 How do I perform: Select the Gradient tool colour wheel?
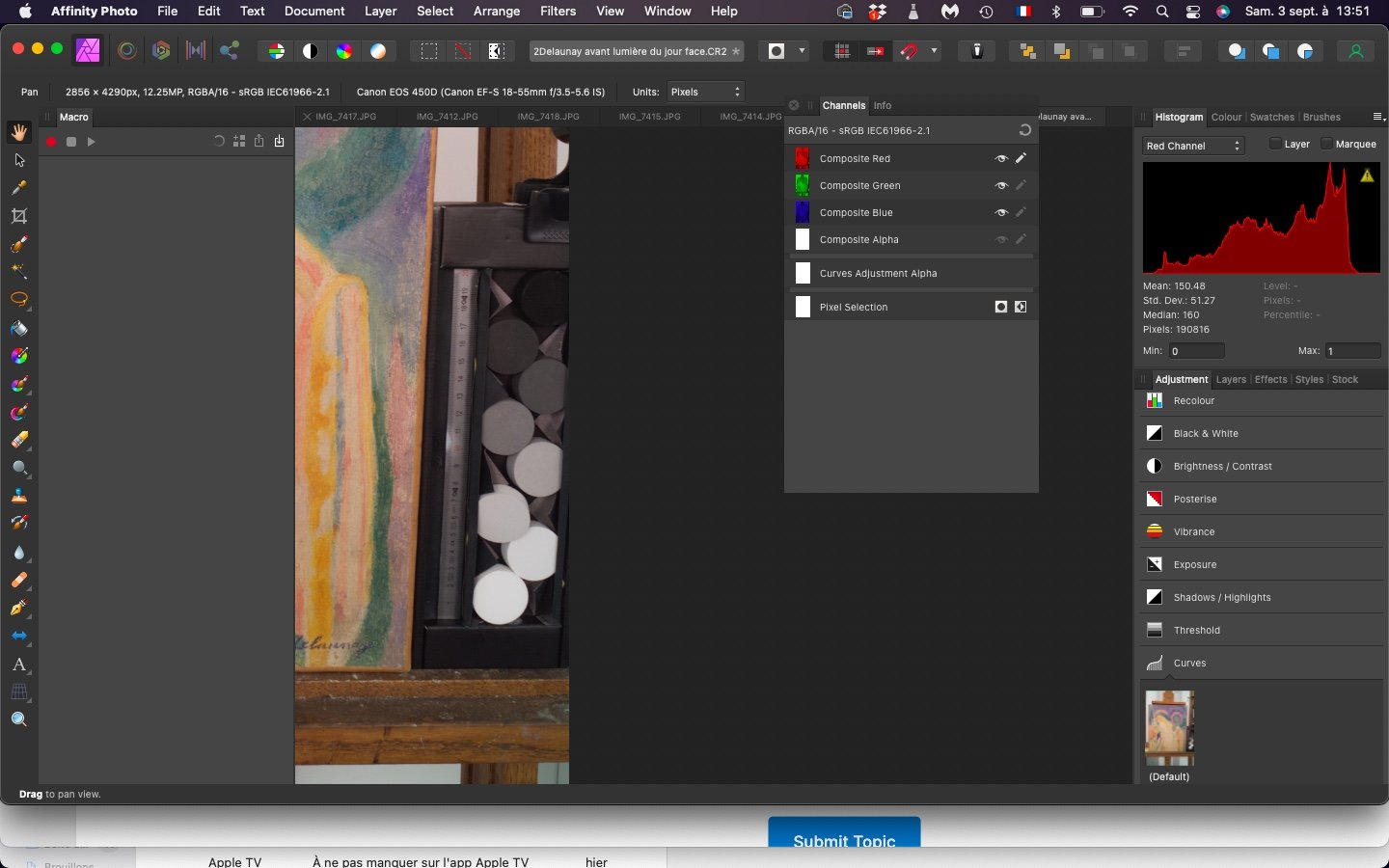[19, 357]
